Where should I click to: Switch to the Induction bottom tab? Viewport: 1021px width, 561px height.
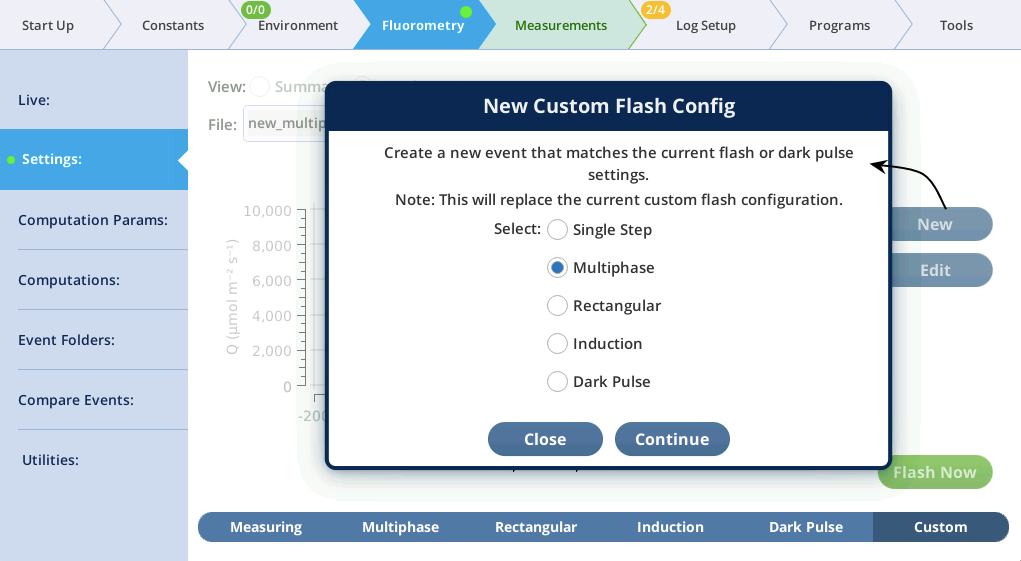670,527
